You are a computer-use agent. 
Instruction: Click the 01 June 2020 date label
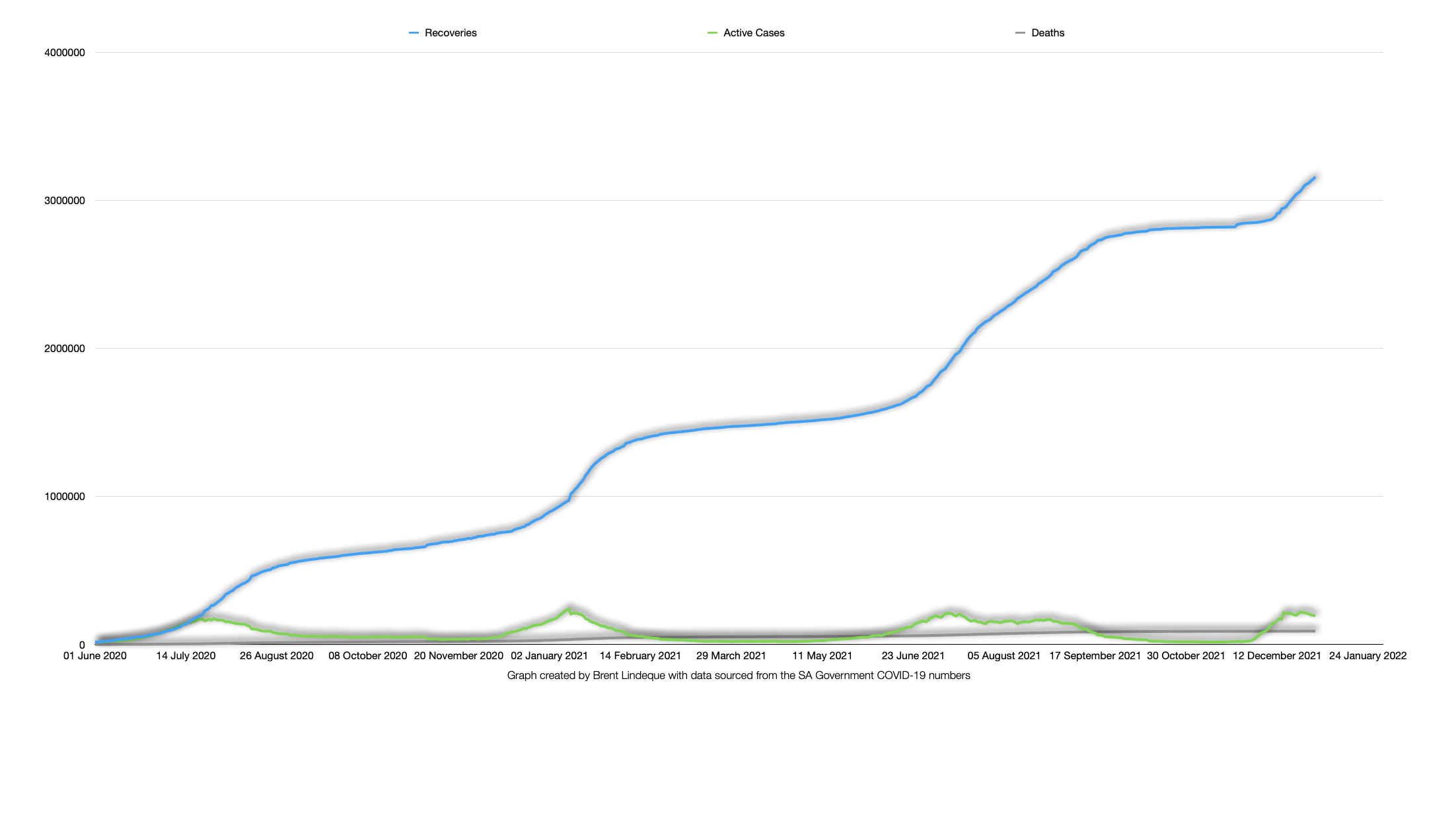pyautogui.click(x=95, y=656)
